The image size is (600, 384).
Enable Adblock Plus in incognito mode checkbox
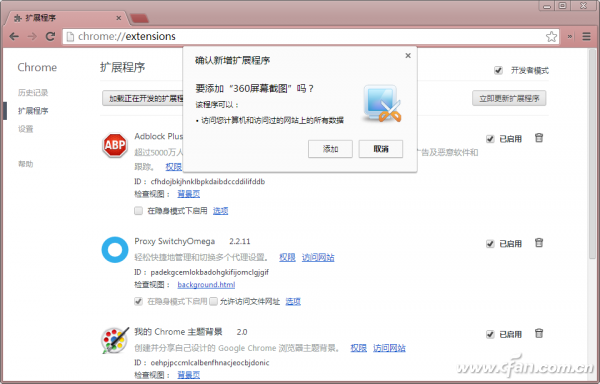(x=139, y=211)
